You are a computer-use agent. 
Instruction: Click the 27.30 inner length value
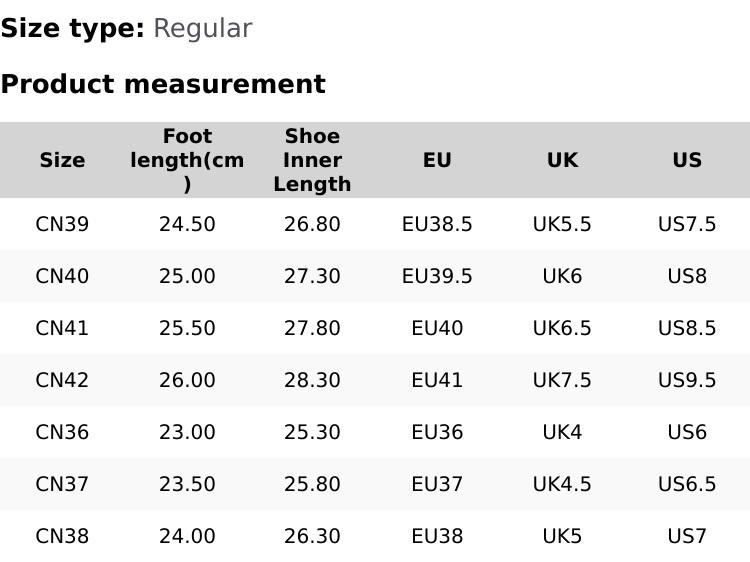[312, 276]
